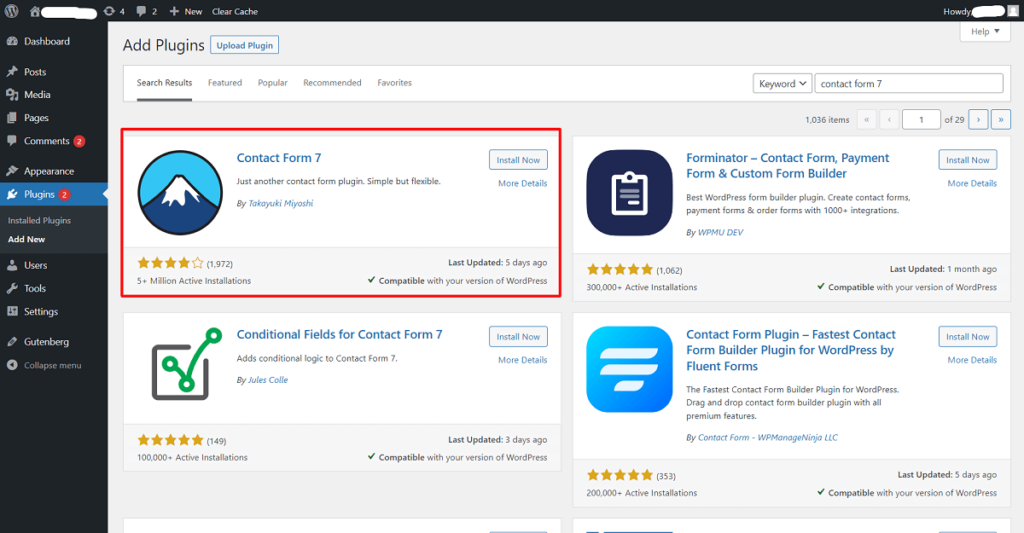Click the 1,036 items count text
1024x533 pixels.
pos(827,120)
